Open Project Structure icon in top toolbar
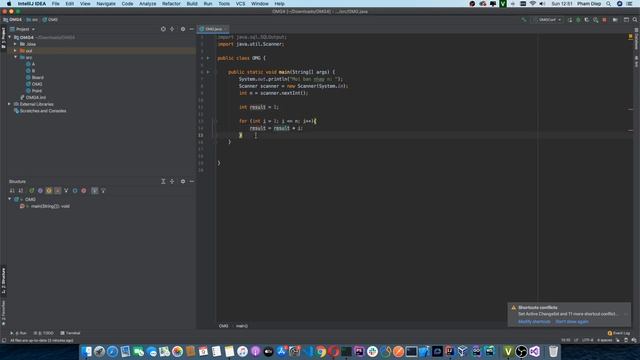640x360 pixels. pyautogui.click(x=626, y=20)
